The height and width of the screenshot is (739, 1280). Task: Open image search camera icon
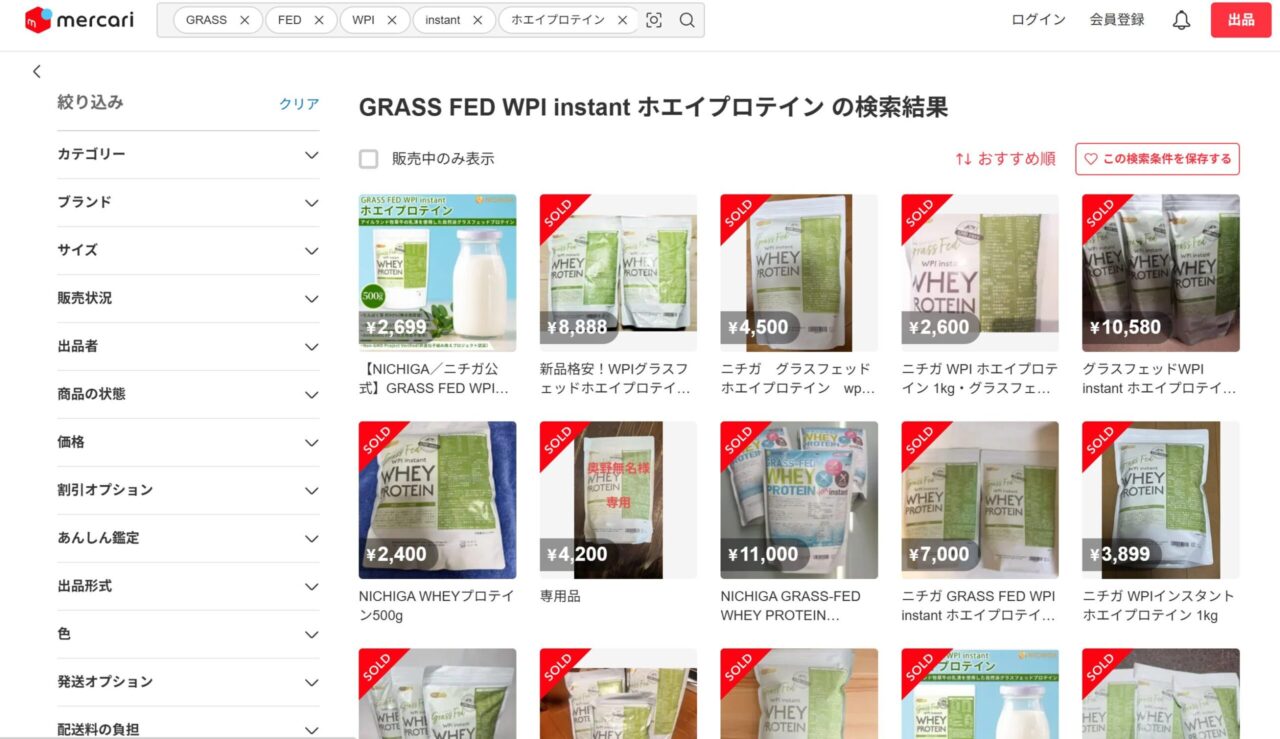[654, 20]
